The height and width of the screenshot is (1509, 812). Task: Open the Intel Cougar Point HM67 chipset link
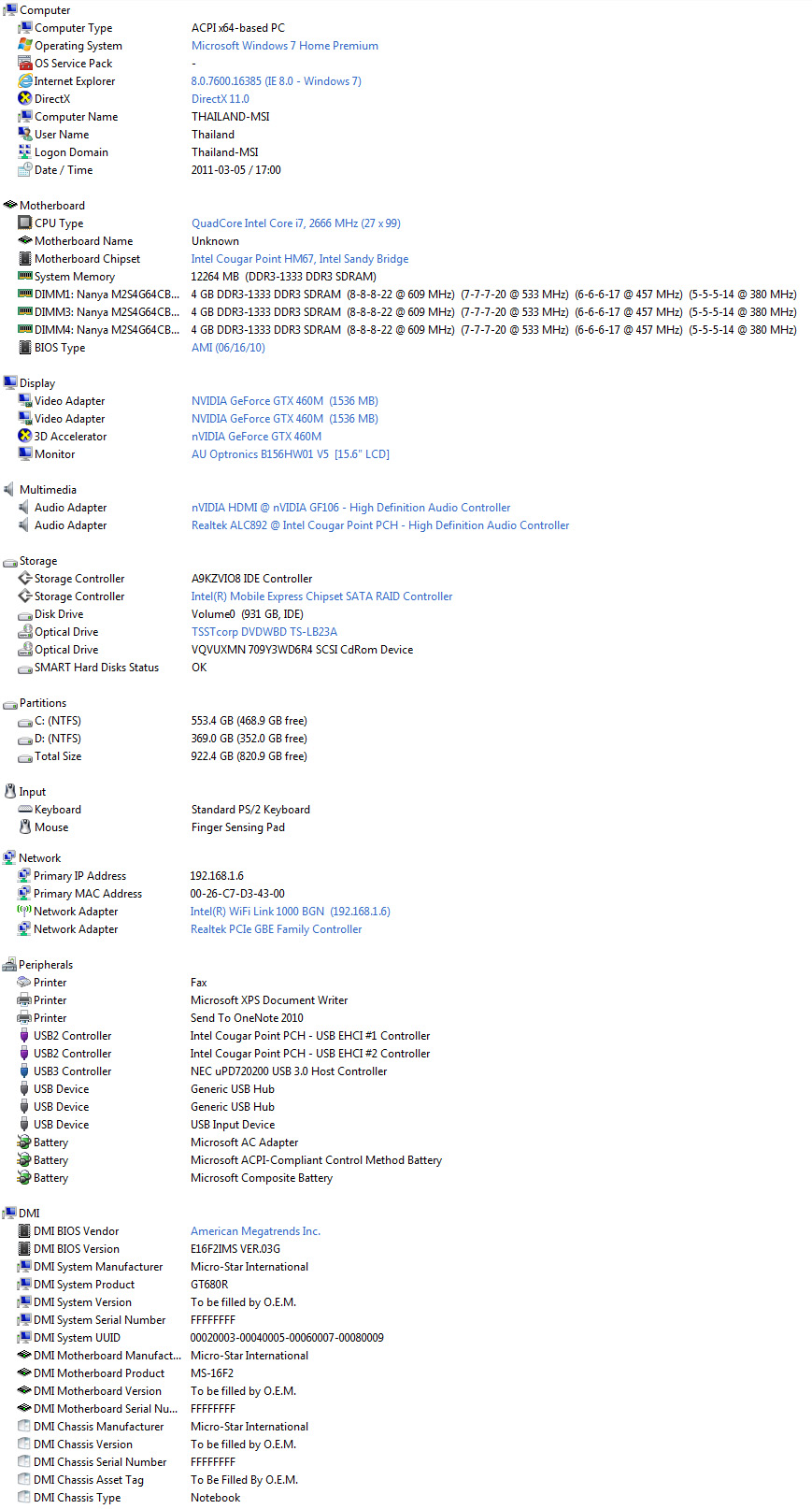pyautogui.click(x=300, y=259)
